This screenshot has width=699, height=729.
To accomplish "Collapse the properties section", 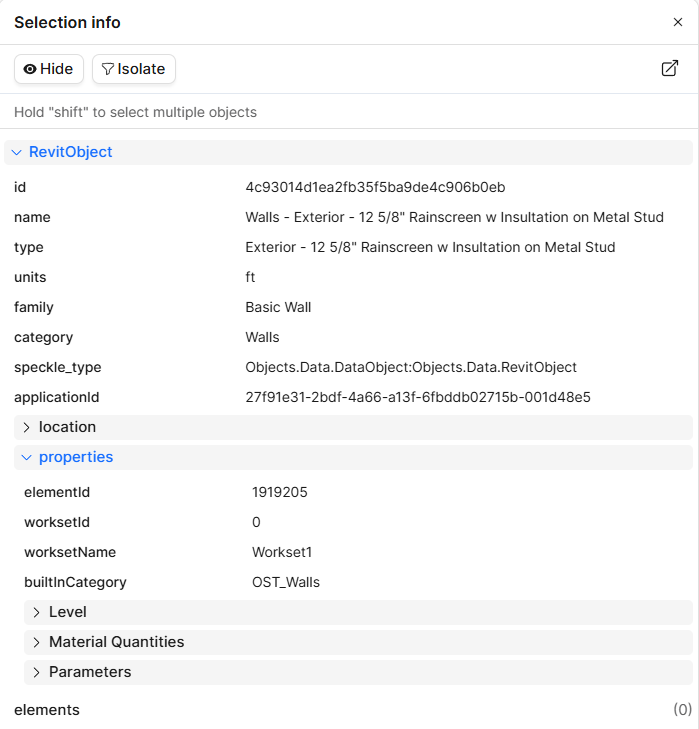I will tap(353, 457).
